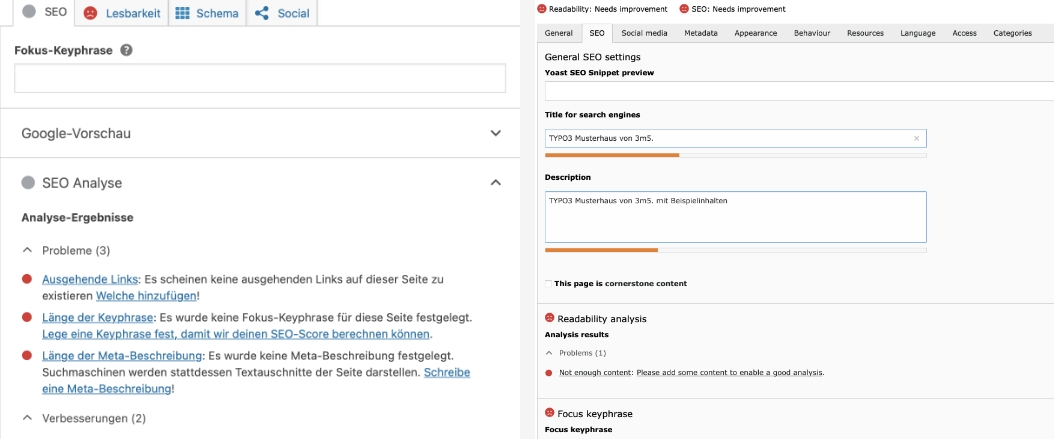Click the red bullet next to Länge der Meta-Beschreibung
Image resolution: width=1054 pixels, height=439 pixels.
pyautogui.click(x=27, y=355)
